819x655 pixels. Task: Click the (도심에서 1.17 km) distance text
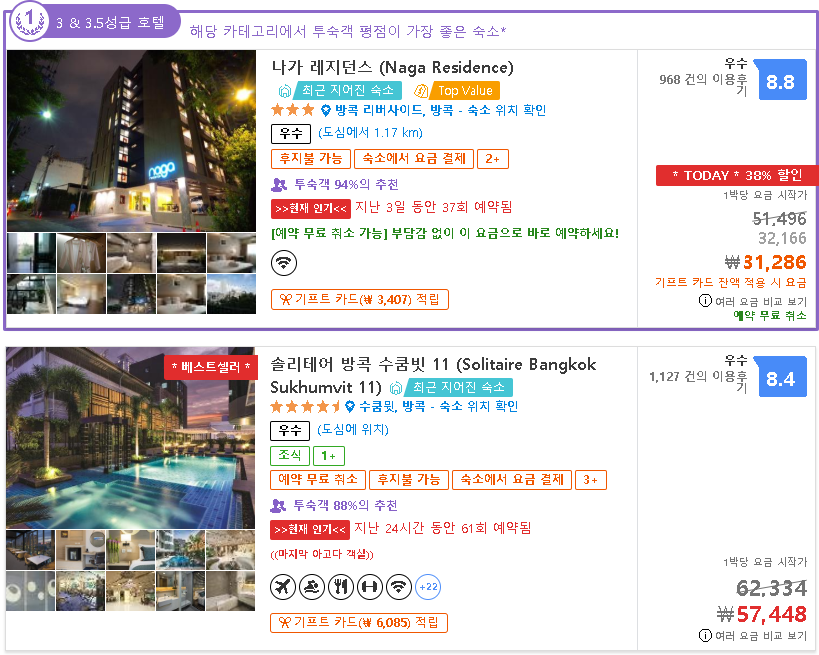[x=370, y=133]
